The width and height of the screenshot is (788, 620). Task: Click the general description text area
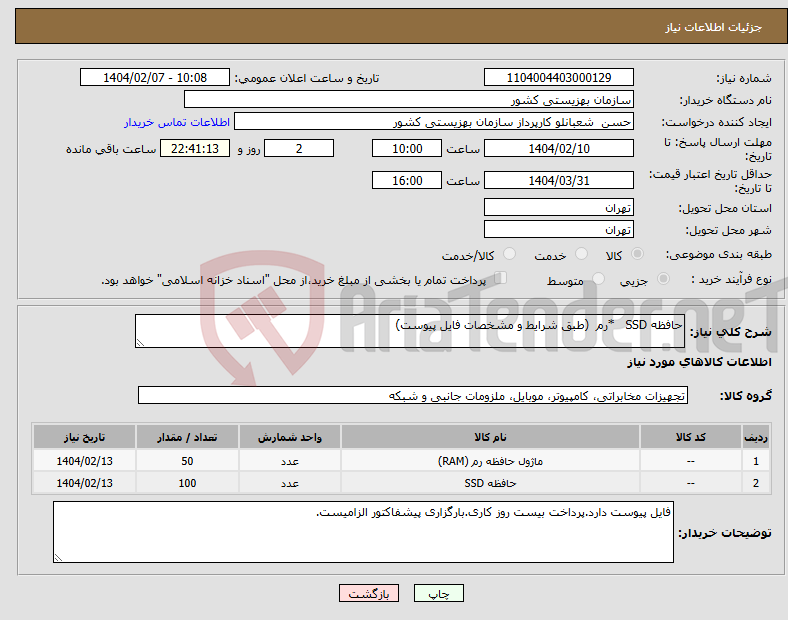pyautogui.click(x=410, y=331)
